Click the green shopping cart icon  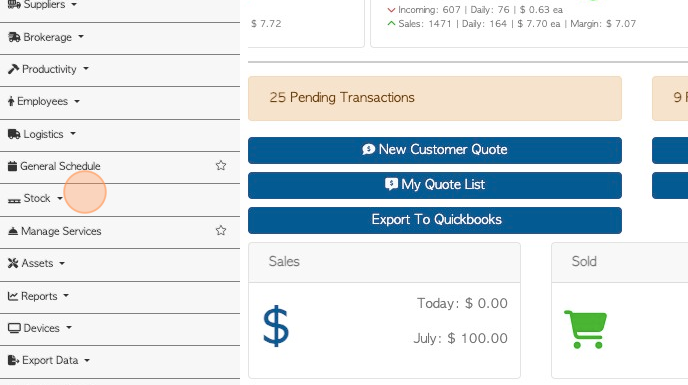585,329
